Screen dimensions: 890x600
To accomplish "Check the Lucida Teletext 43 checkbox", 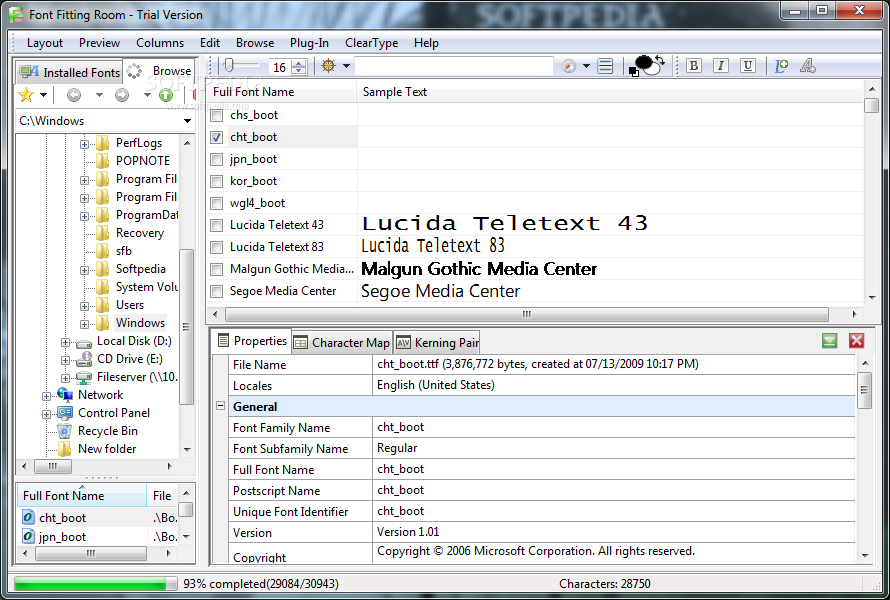I will point(216,225).
